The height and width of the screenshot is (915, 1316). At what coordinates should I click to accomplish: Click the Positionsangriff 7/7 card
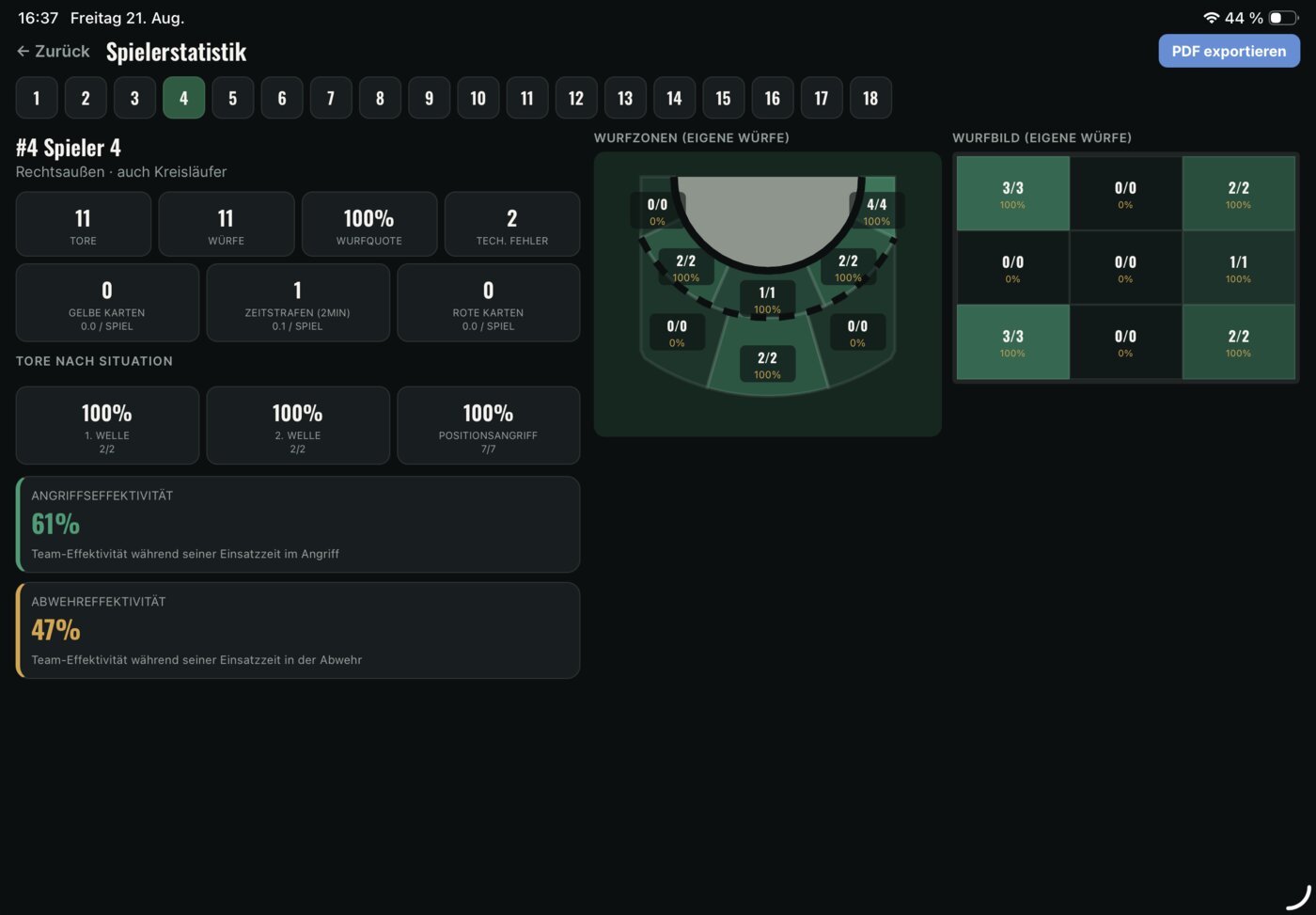coord(489,425)
